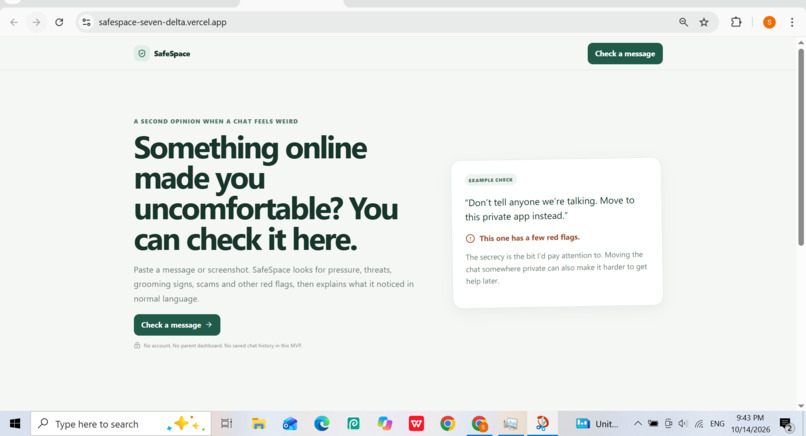Open site information icon in address bar
The image size is (806, 436).
click(x=86, y=22)
